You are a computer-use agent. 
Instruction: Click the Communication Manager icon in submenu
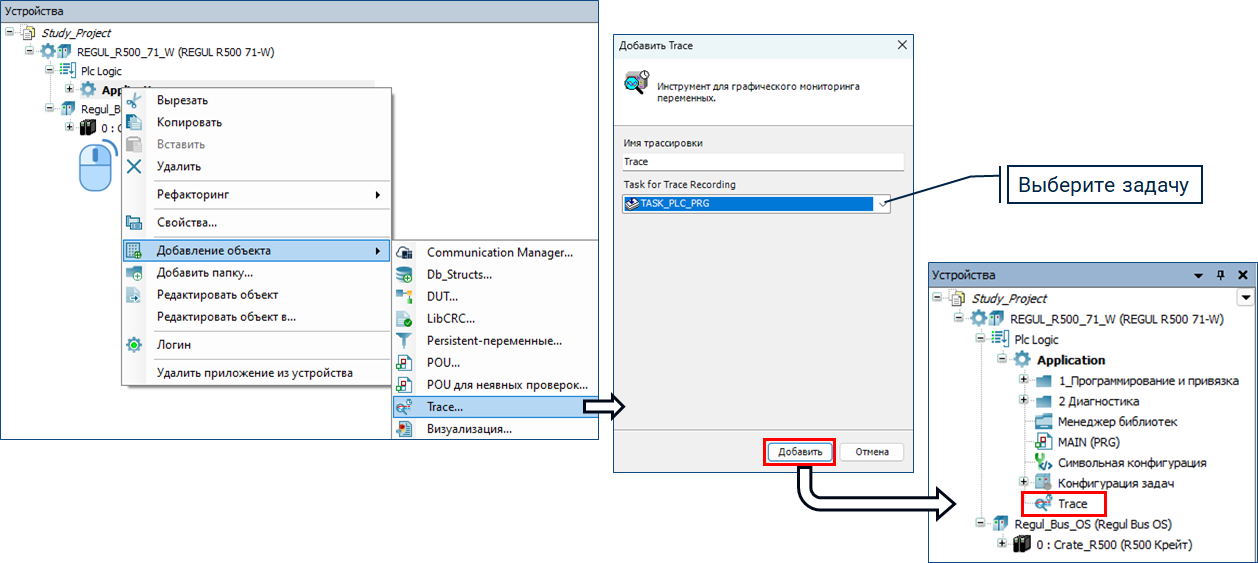[404, 253]
